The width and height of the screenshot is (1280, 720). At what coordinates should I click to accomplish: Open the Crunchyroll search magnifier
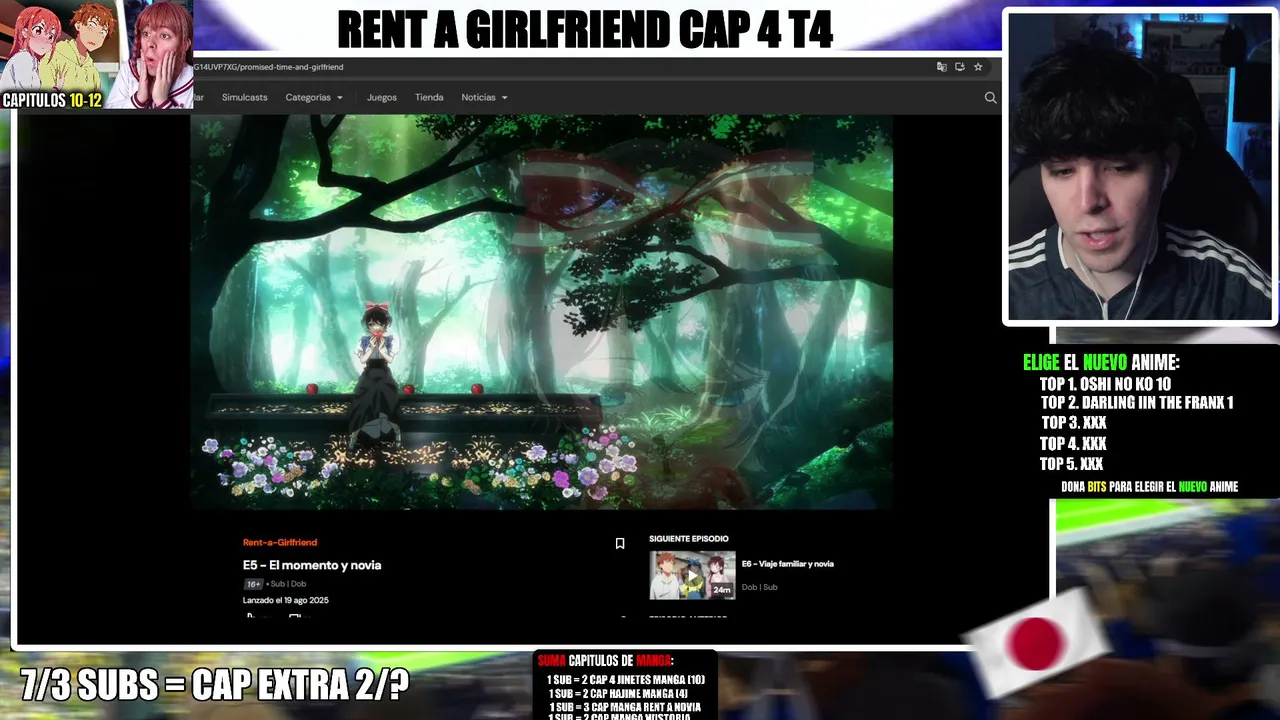(990, 97)
